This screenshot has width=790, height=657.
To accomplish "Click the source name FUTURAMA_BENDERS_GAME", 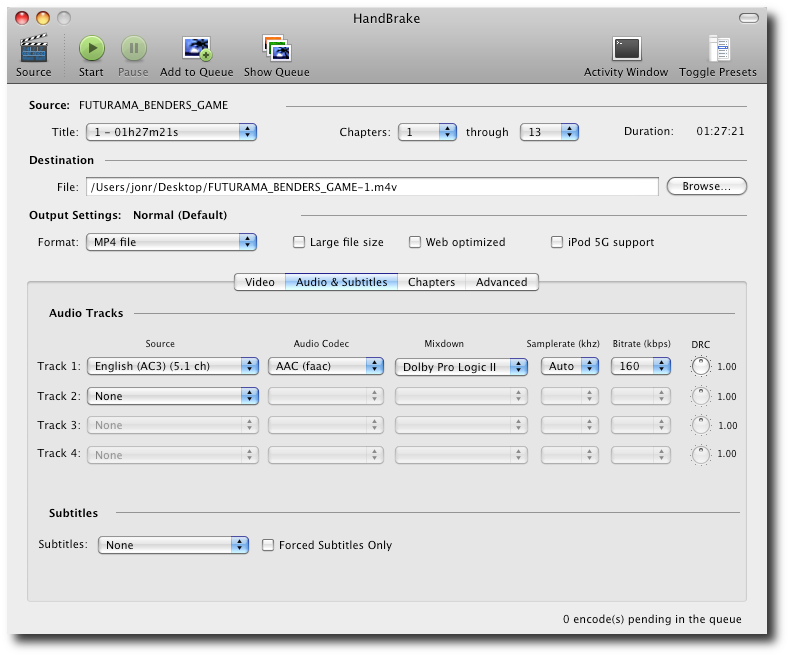I will click(154, 105).
